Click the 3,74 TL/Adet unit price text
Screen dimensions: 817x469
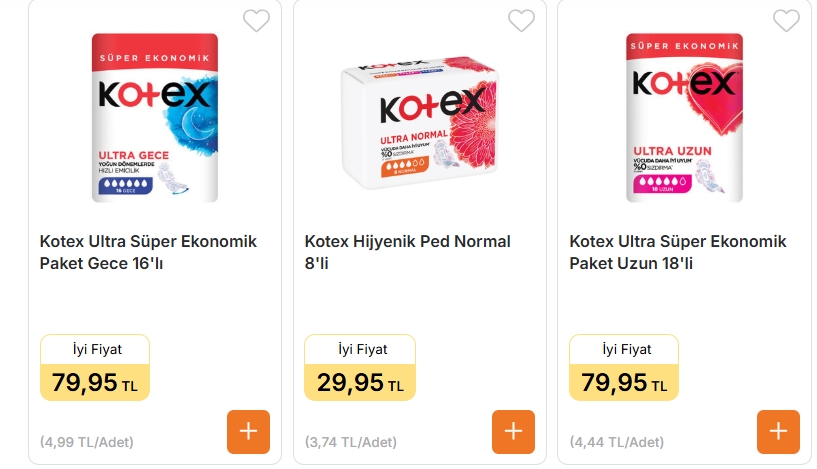click(351, 441)
